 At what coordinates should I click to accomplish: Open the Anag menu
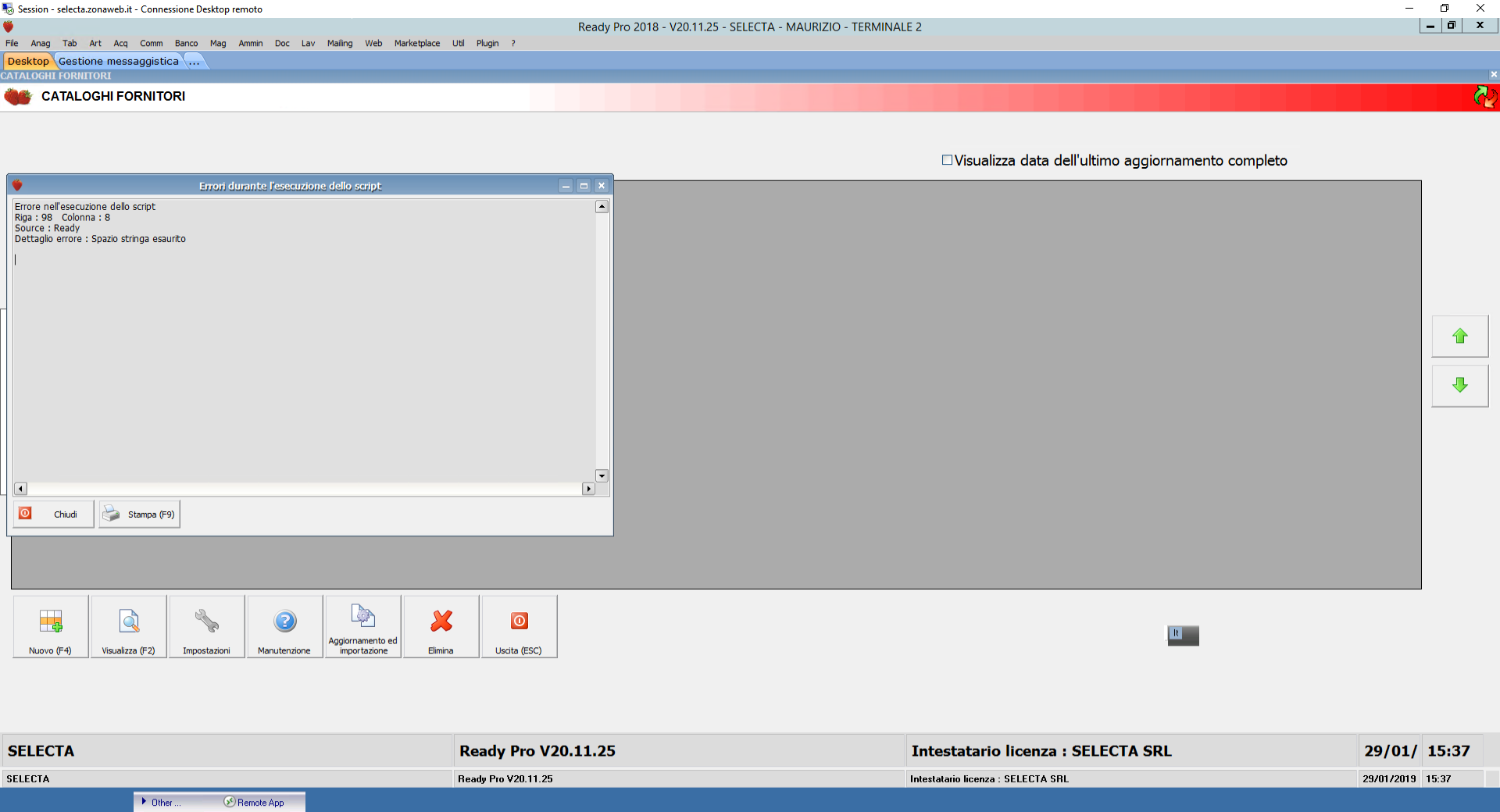coord(41,43)
